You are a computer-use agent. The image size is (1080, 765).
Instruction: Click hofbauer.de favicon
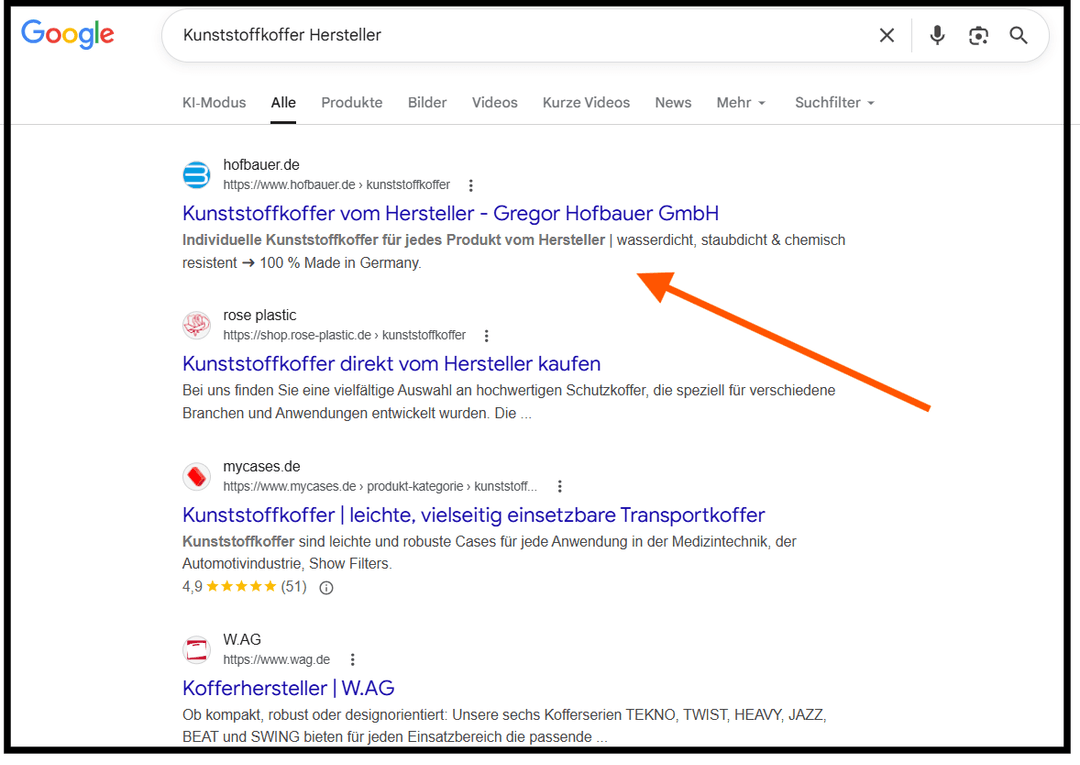point(196,174)
